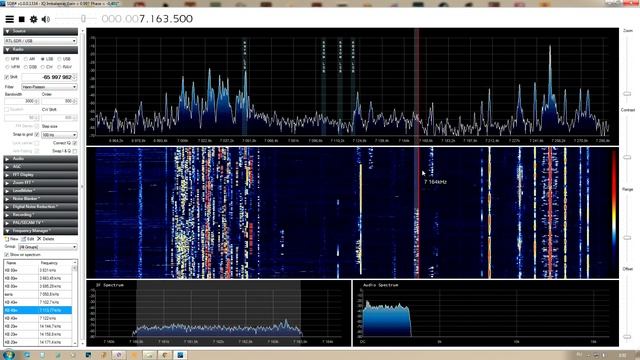Toggle the Swap I & Q checkbox
The width and height of the screenshot is (640, 360).
pos(75,151)
